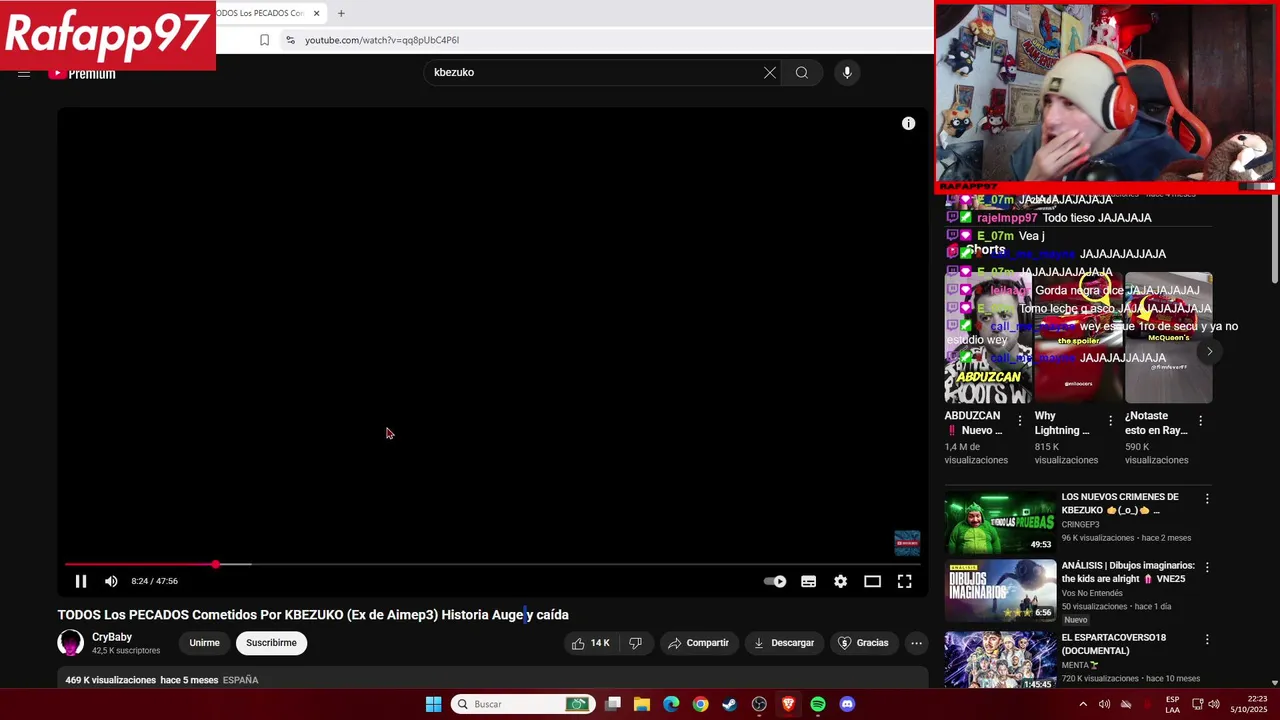
Task: Switch to theater mode
Action: (872, 581)
